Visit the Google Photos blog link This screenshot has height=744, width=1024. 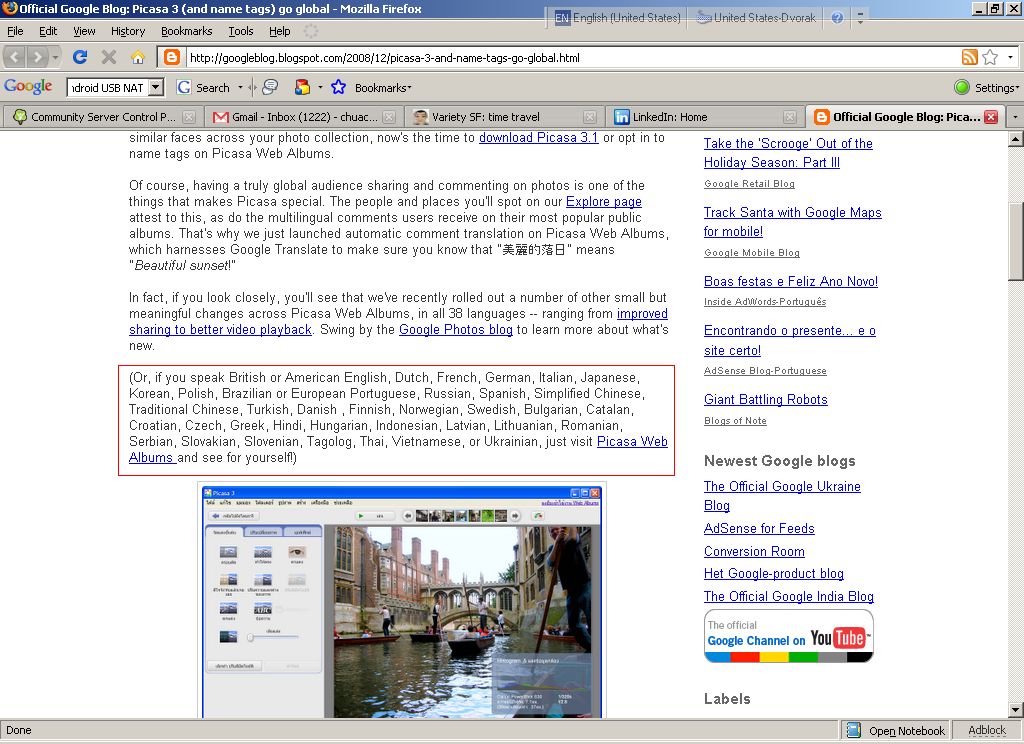coord(456,330)
